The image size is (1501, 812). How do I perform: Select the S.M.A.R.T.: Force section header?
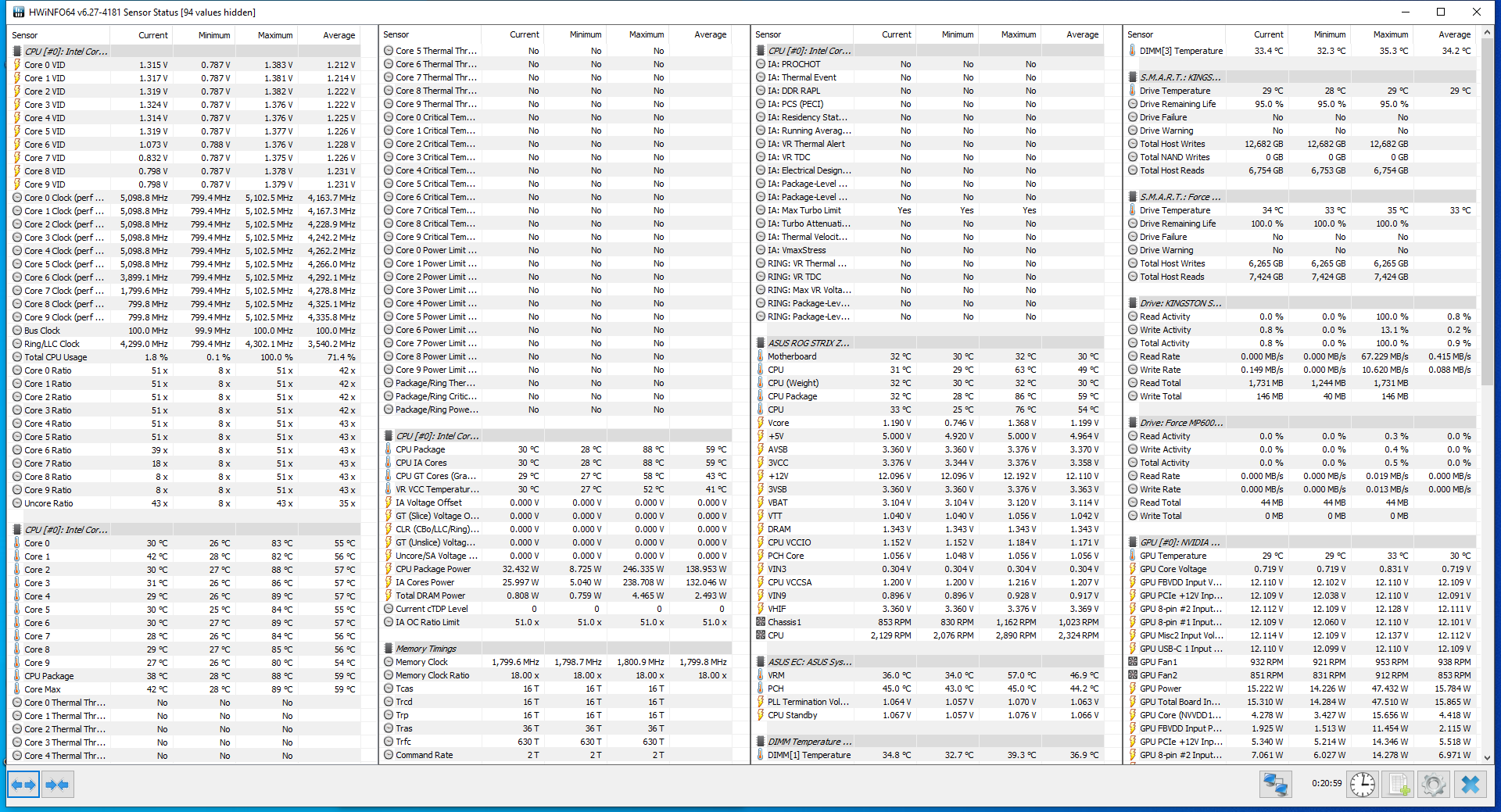[1301, 197]
